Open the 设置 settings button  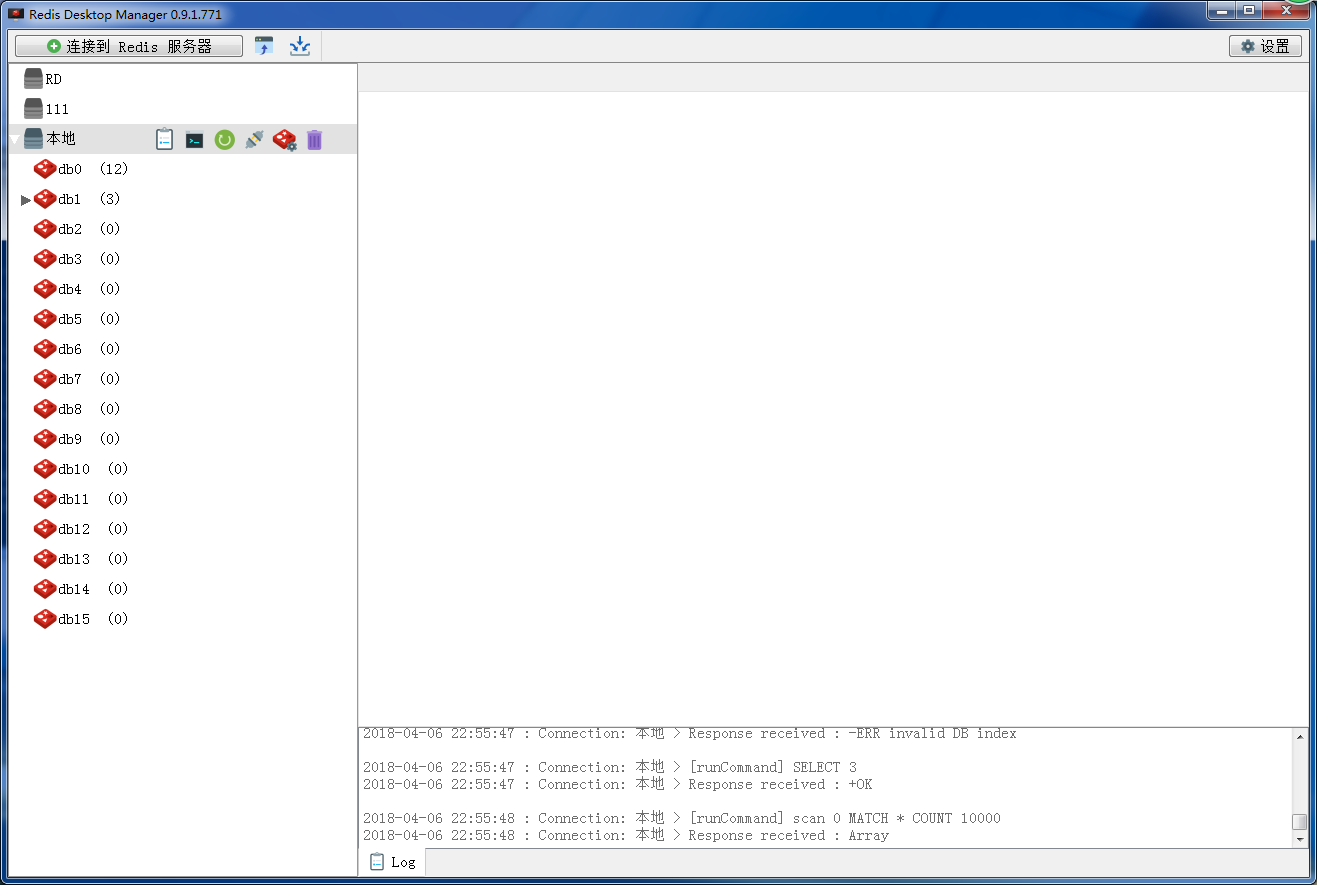pos(1265,46)
